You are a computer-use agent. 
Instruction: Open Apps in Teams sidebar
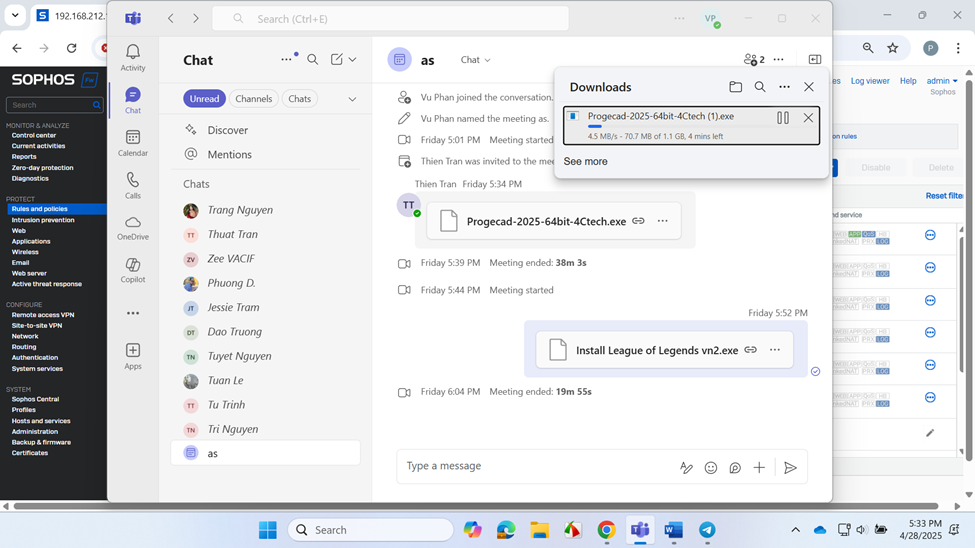[x=133, y=356]
